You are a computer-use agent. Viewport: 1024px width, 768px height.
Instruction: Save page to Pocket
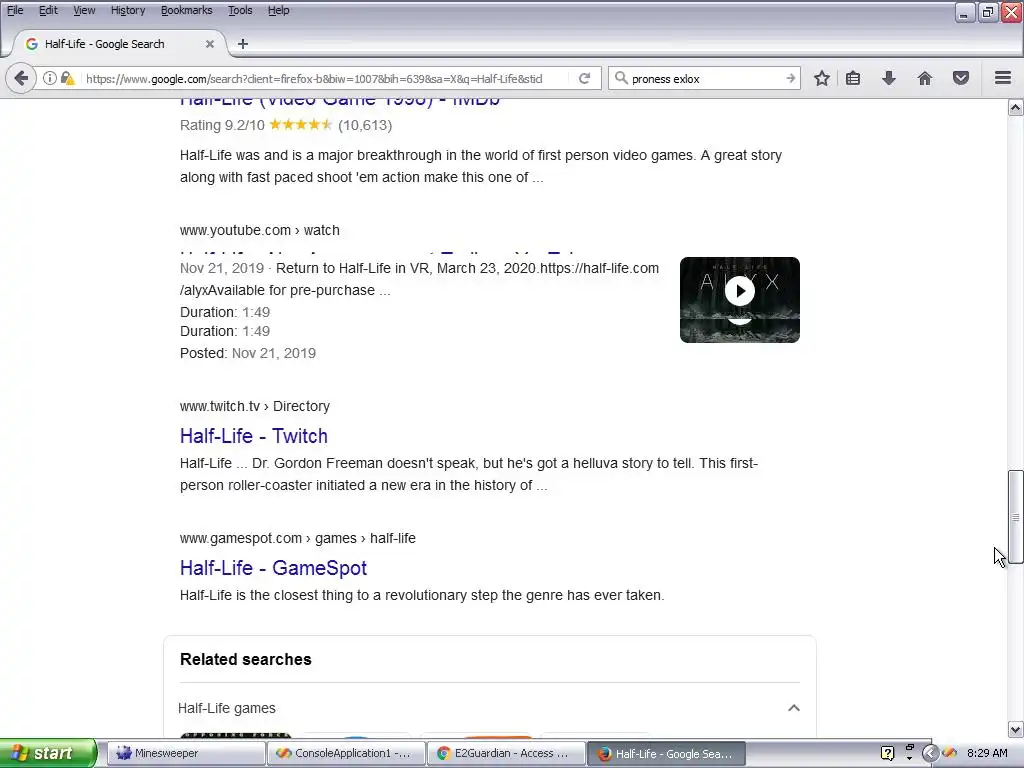click(961, 78)
